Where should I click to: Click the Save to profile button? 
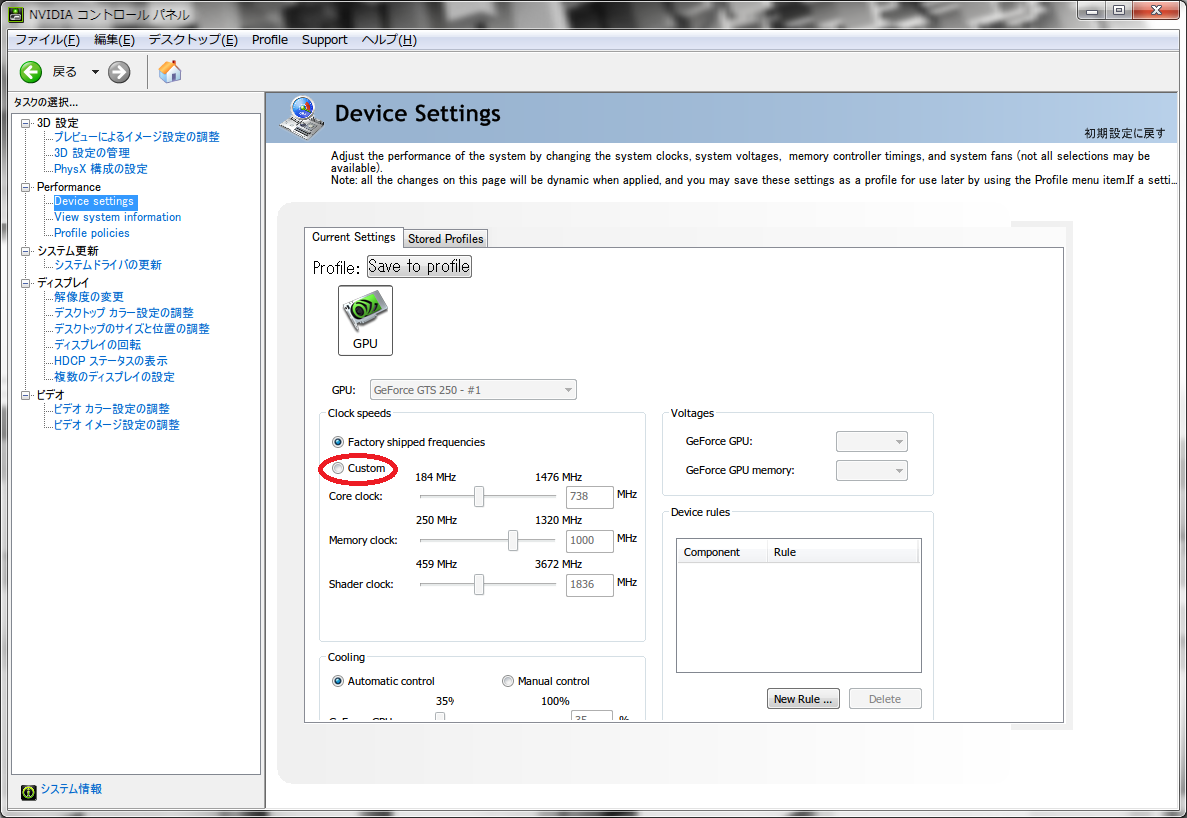click(x=419, y=266)
